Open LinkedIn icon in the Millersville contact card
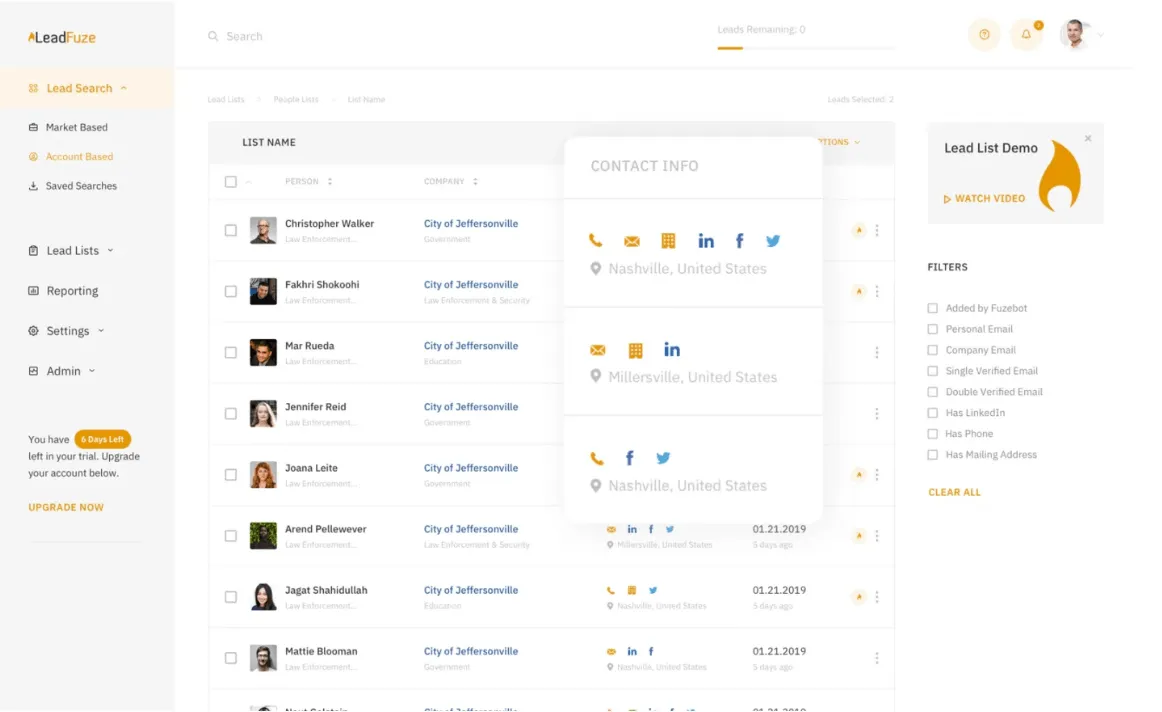1162x712 pixels. coord(671,350)
